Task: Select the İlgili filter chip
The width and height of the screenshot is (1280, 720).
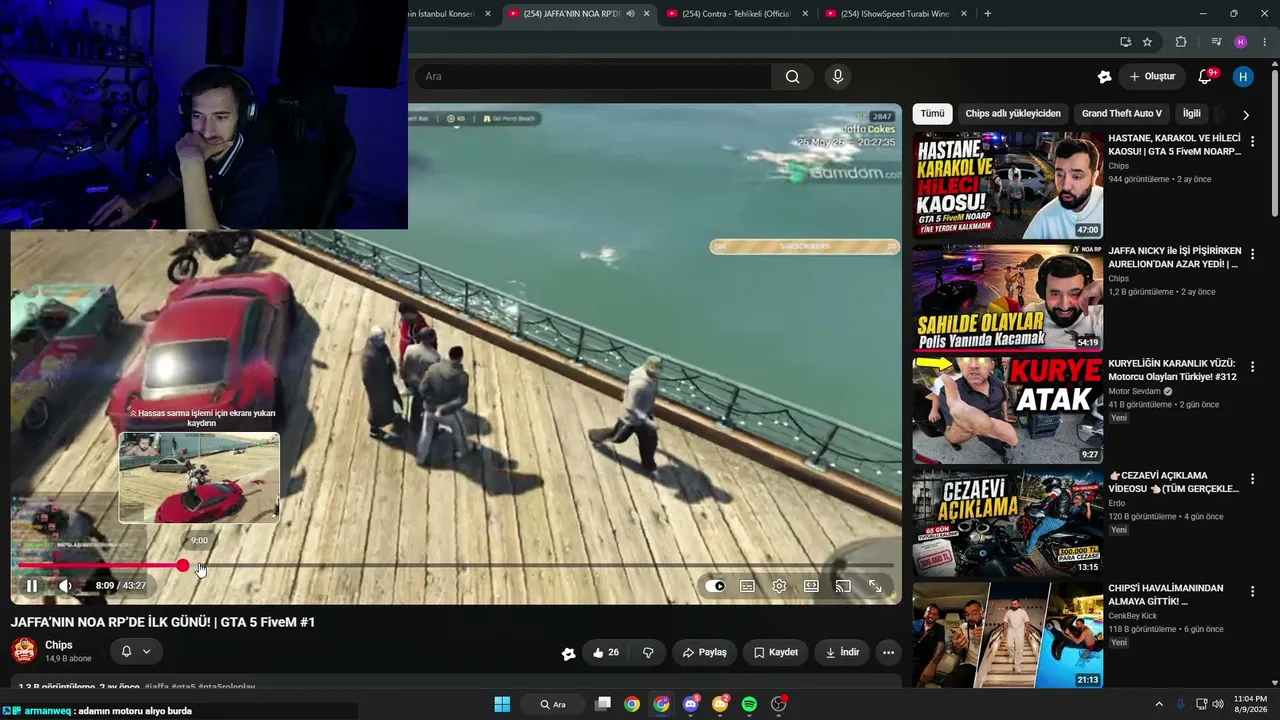Action: pyautogui.click(x=1191, y=114)
